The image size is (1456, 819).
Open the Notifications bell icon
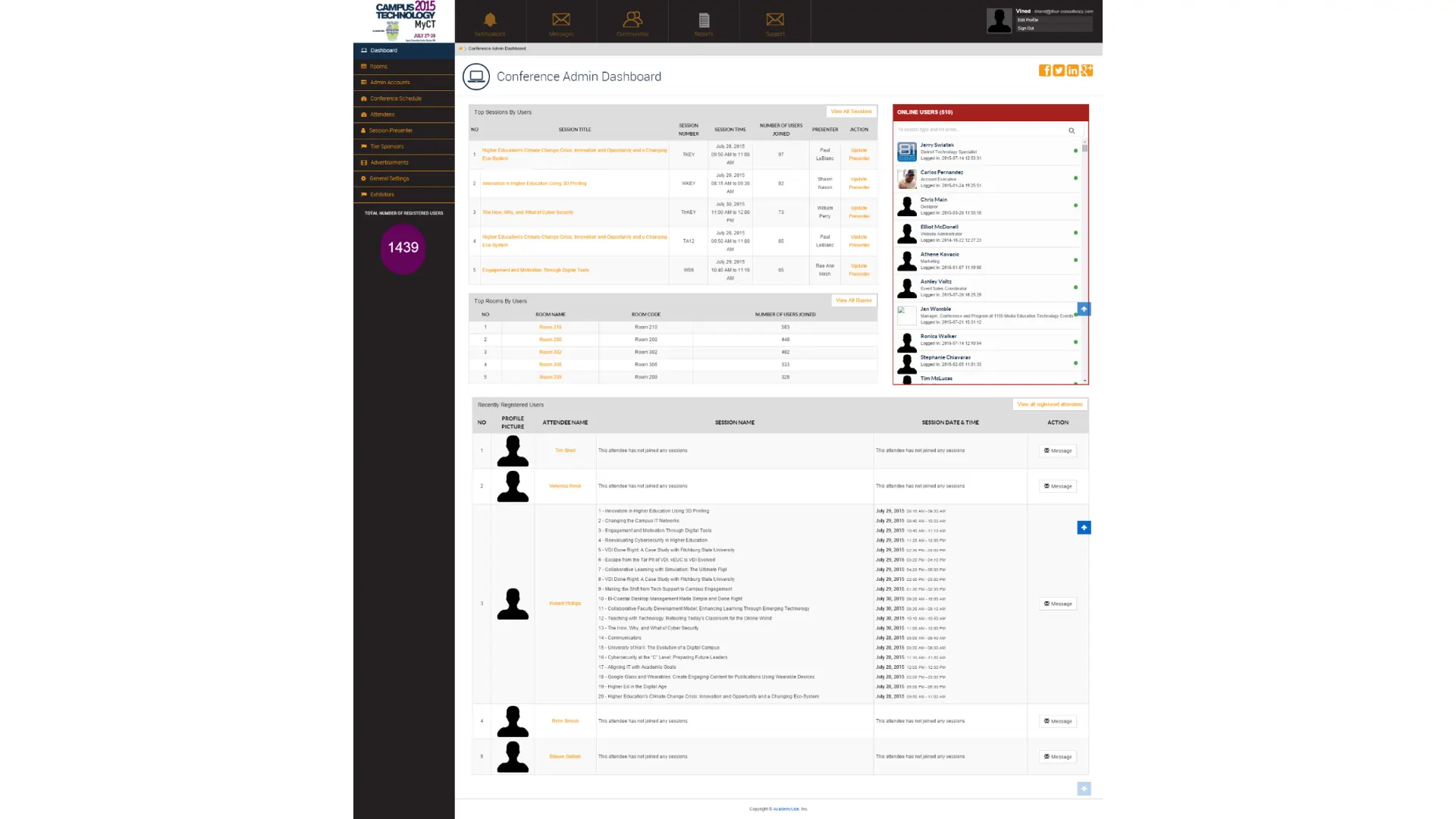pyautogui.click(x=490, y=21)
